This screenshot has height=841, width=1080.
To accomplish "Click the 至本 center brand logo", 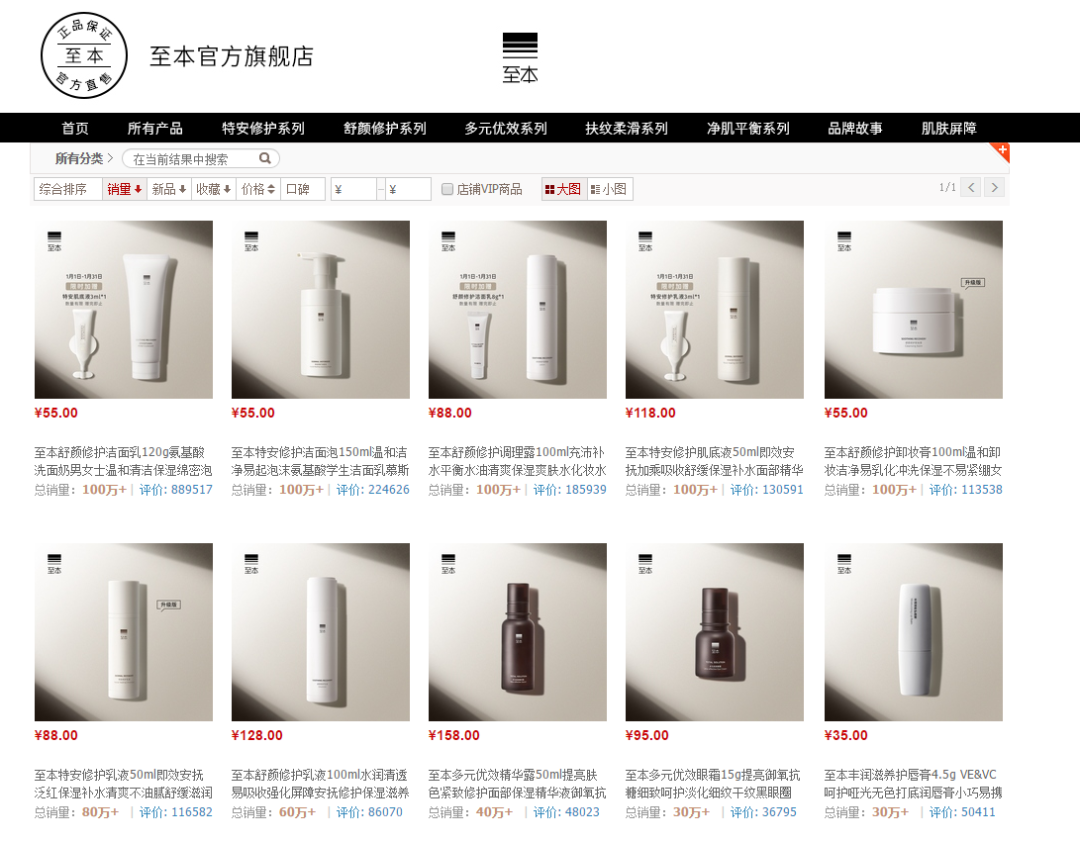I will pos(519,58).
